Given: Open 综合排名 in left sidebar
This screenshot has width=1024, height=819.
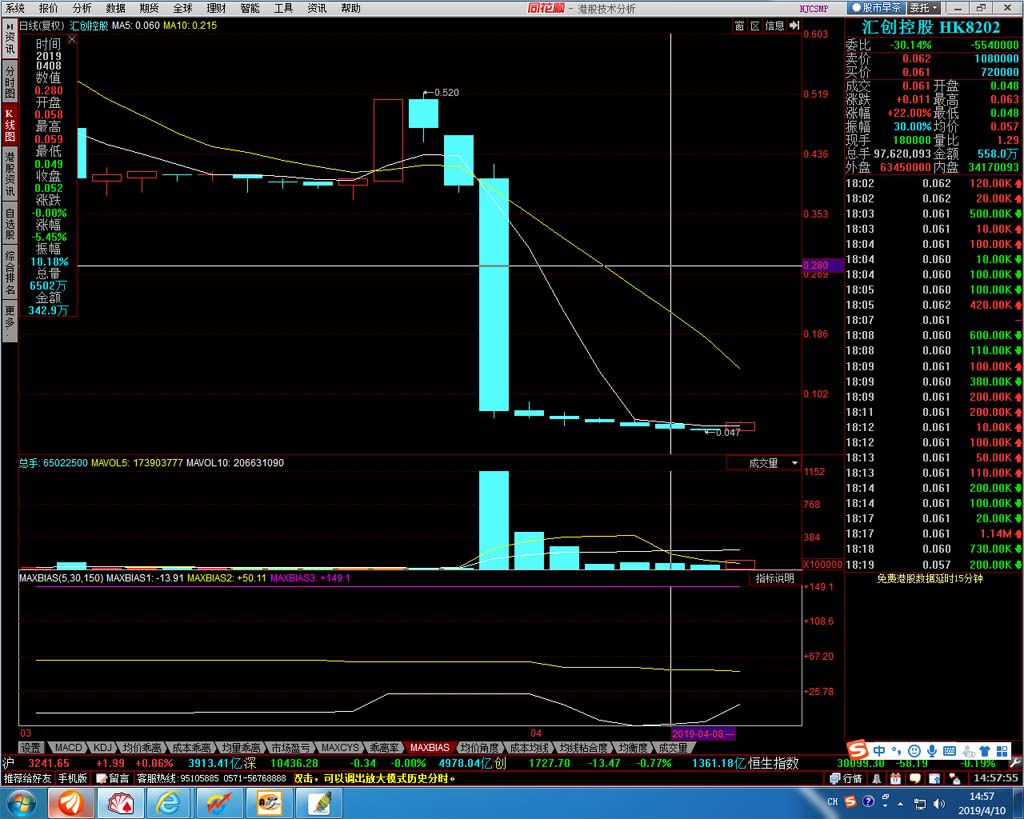Looking at the screenshot, I should pos(10,272).
